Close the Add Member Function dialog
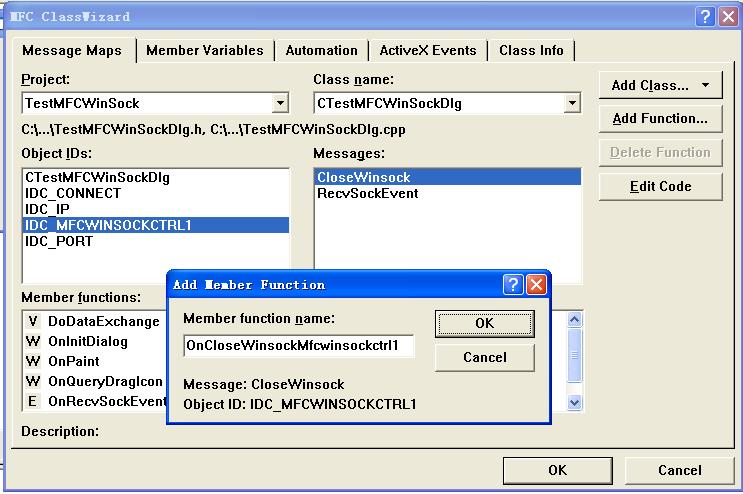The image size is (743, 494). 536,285
